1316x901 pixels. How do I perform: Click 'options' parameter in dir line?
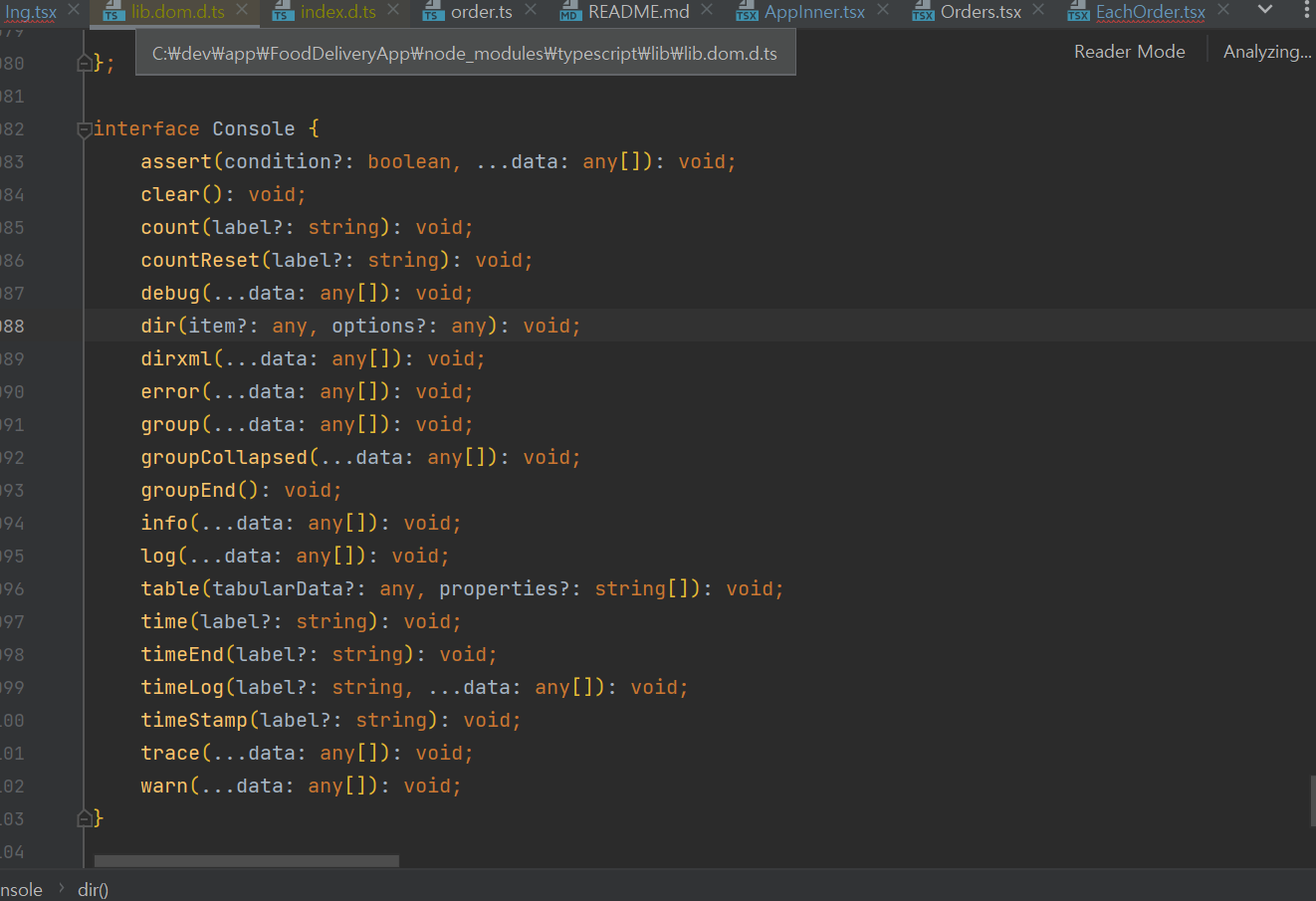[x=373, y=327]
